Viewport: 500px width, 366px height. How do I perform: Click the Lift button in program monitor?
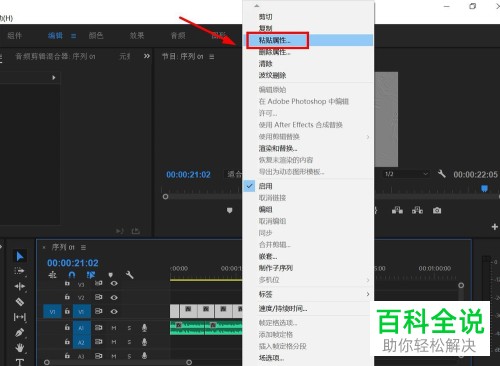397,210
